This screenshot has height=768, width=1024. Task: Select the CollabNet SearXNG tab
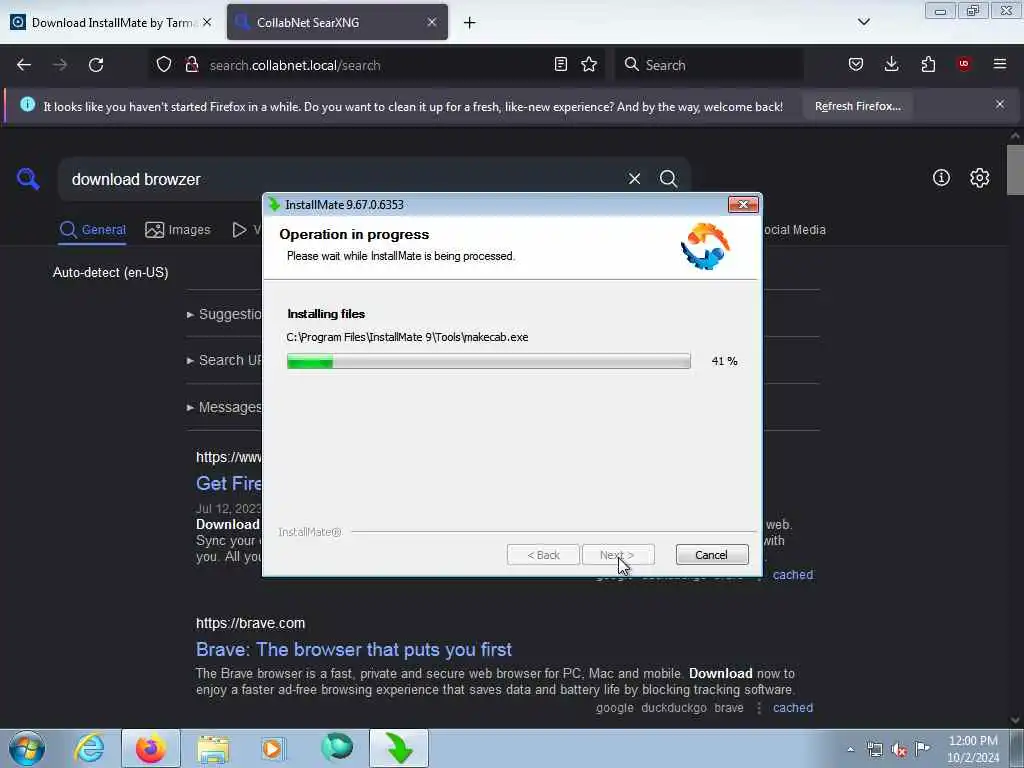pyautogui.click(x=337, y=23)
